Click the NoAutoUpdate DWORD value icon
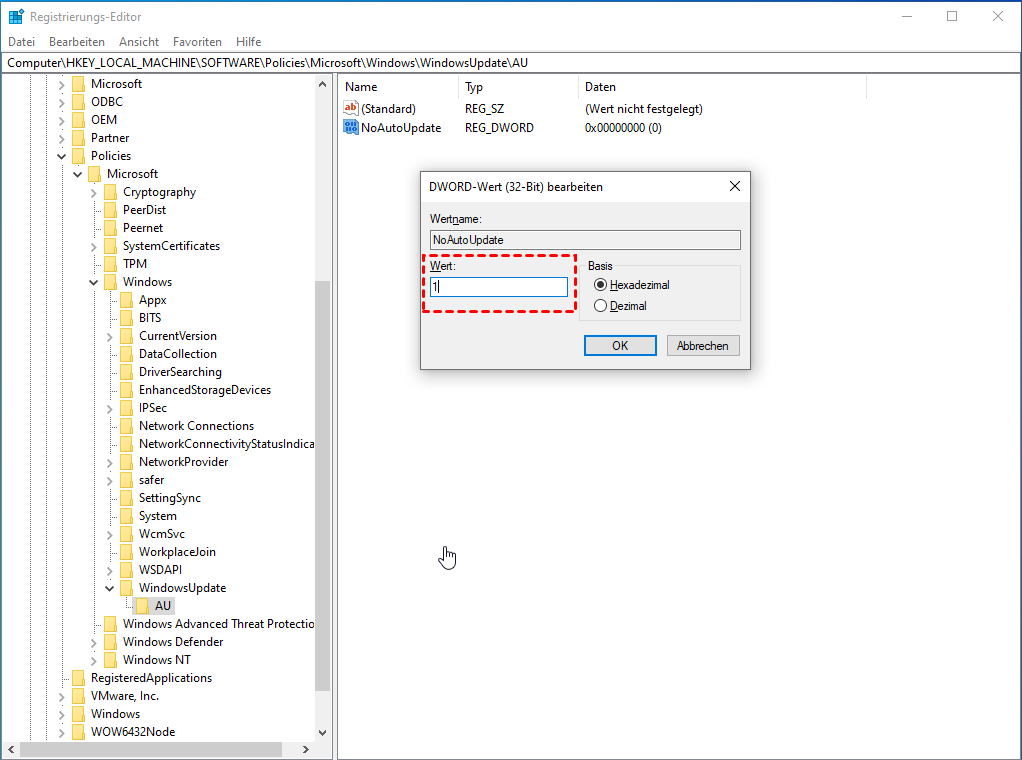Screen dimensions: 1022x760 click(x=351, y=128)
